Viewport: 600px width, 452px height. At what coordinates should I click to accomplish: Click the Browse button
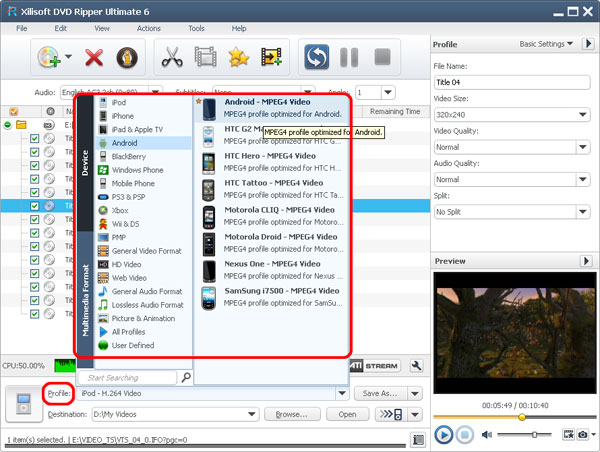pos(292,414)
